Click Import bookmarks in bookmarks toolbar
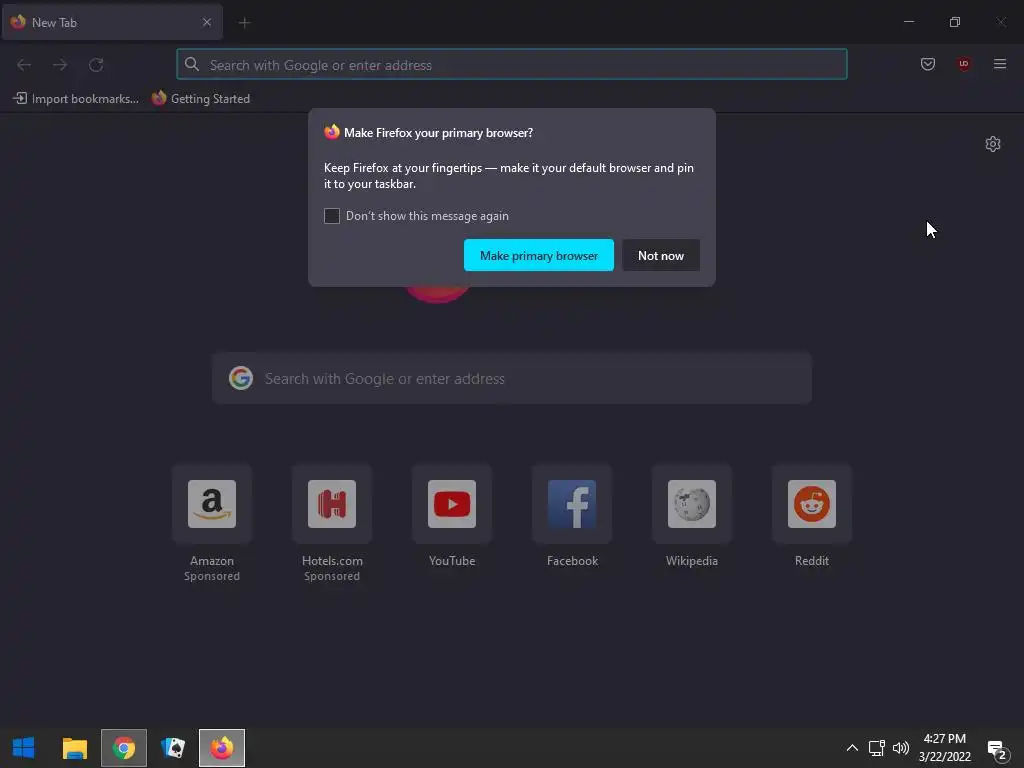 click(x=76, y=99)
